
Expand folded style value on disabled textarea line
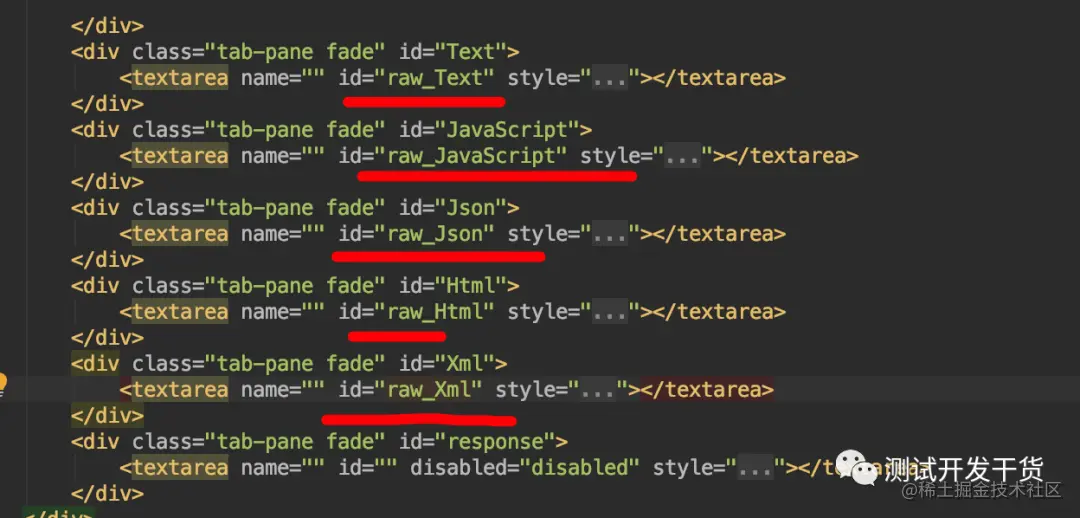(x=755, y=468)
